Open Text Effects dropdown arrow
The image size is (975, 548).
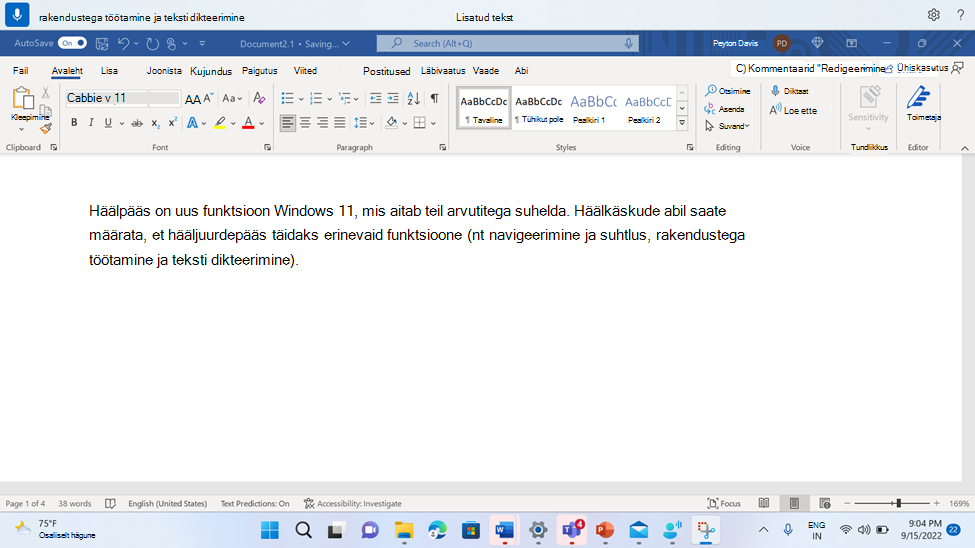(203, 123)
